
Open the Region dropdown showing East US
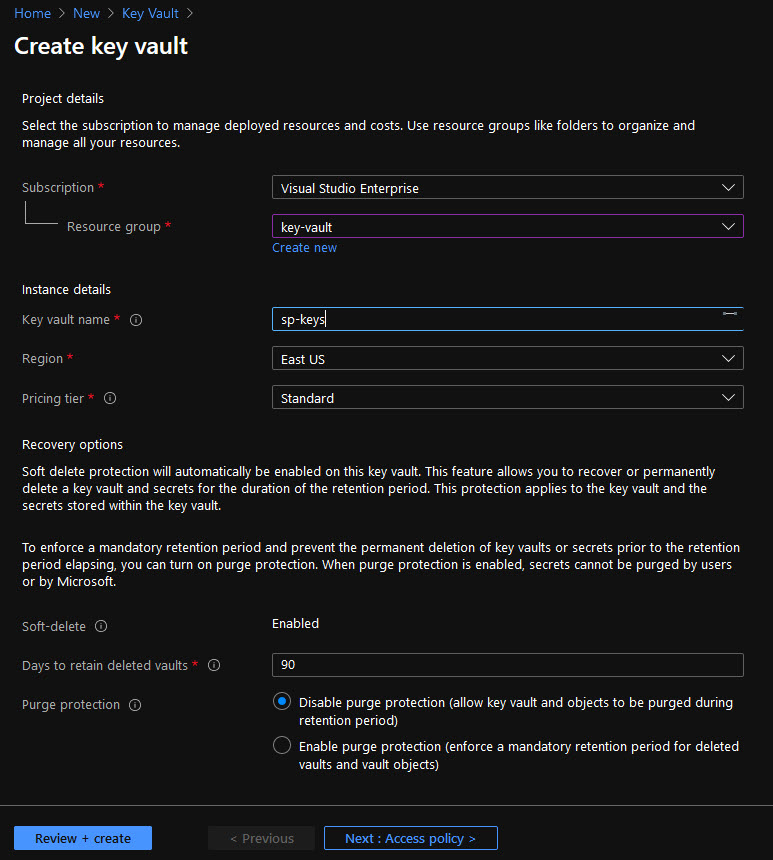click(507, 359)
